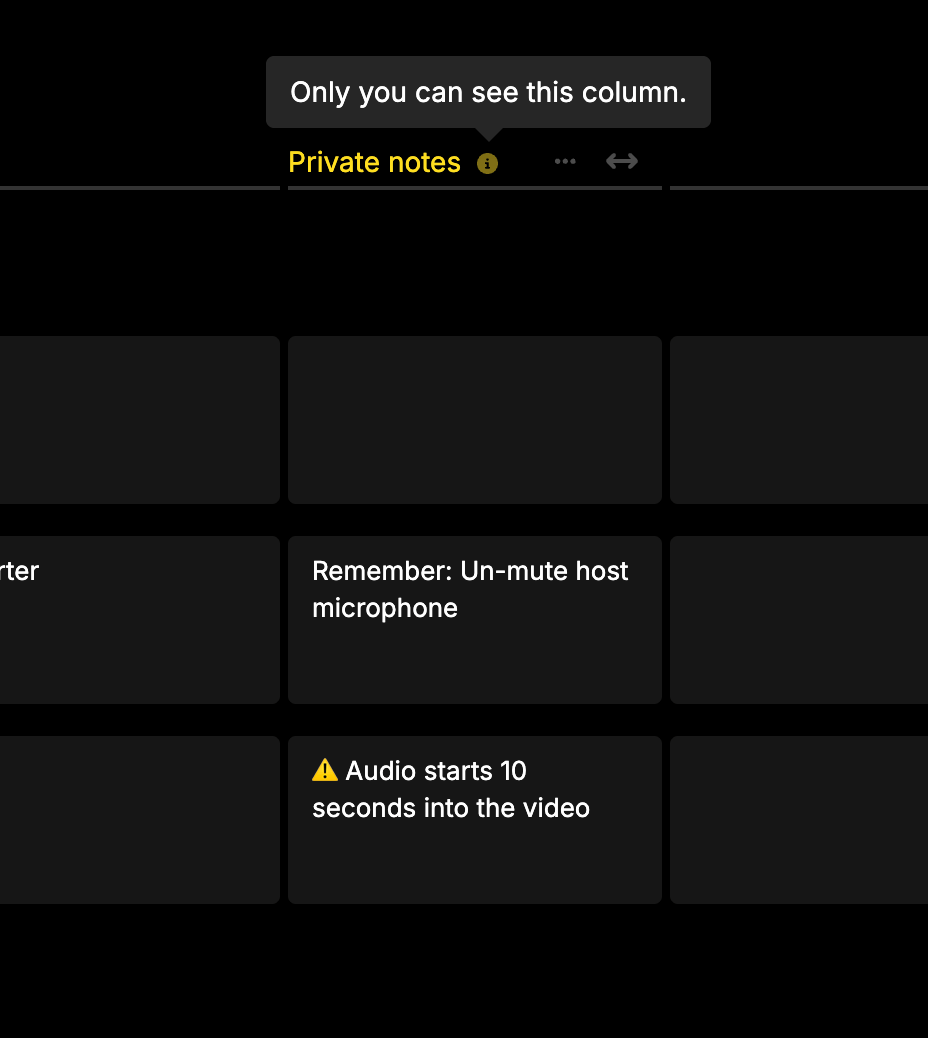Click the 'Only you can see this column' tooltip
This screenshot has height=1038, width=928.
click(x=488, y=92)
